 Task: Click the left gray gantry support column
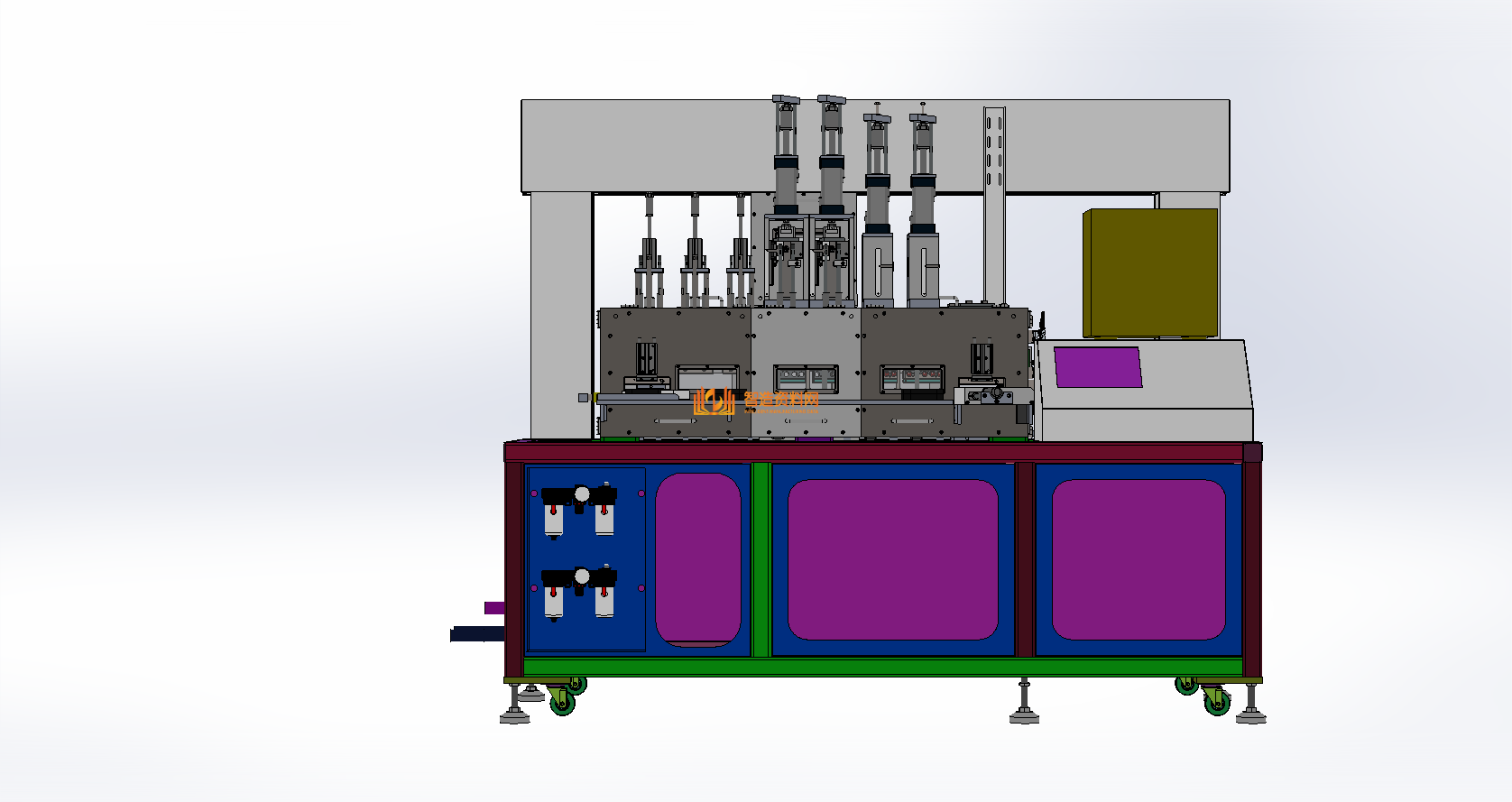(x=560, y=316)
